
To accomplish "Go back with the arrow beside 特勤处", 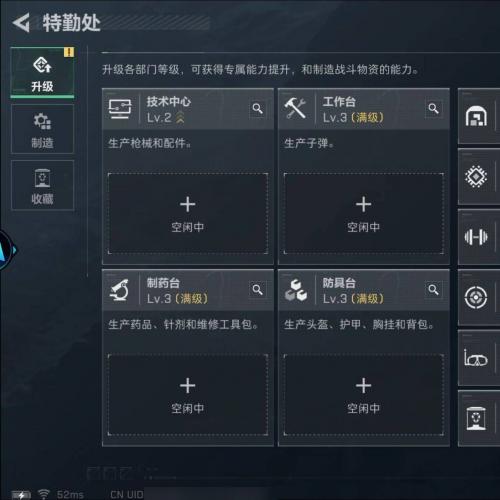I will click(21, 23).
